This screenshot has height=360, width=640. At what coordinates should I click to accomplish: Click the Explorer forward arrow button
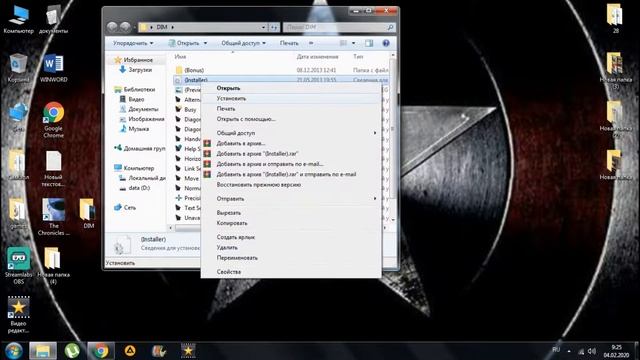(x=125, y=27)
